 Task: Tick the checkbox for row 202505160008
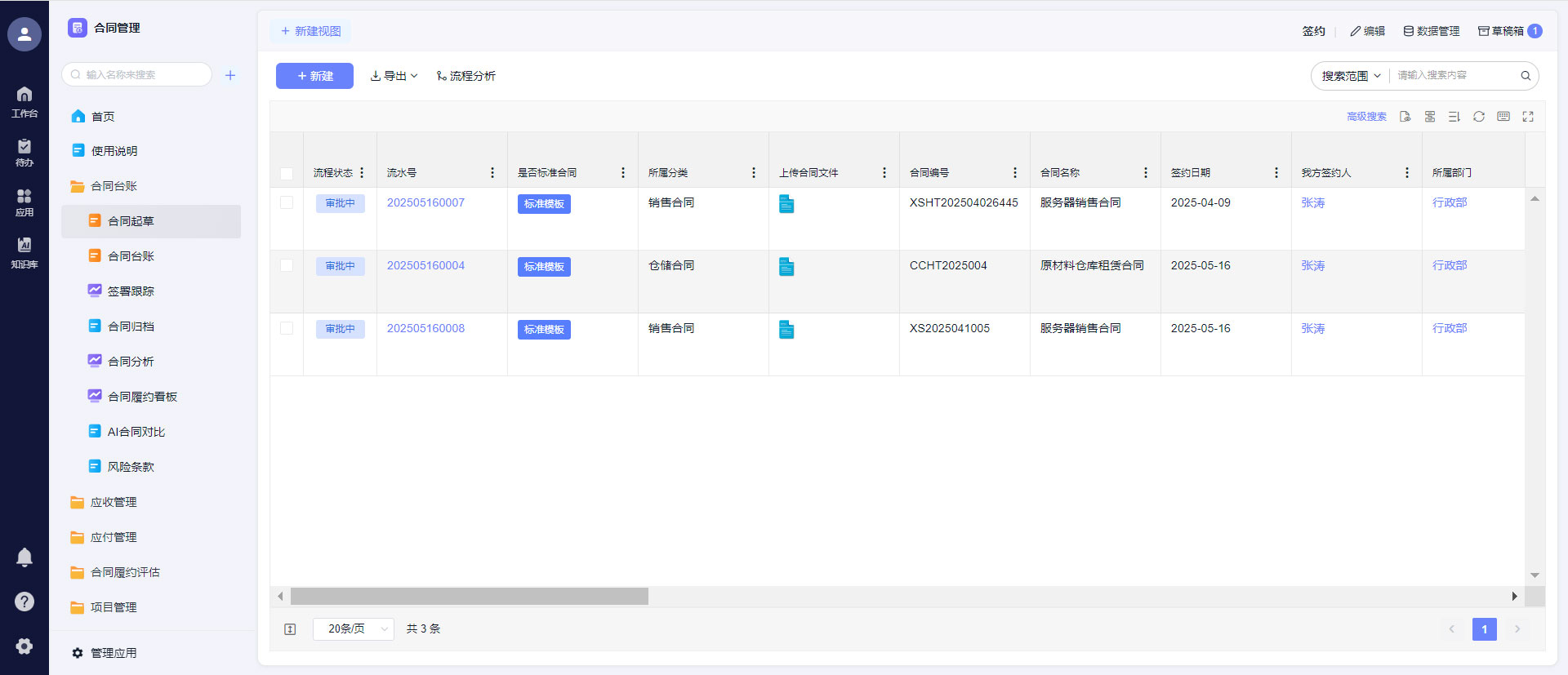coord(287,328)
